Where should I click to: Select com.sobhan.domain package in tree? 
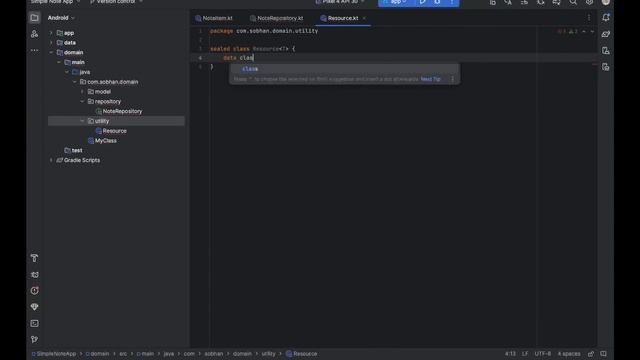pos(109,82)
